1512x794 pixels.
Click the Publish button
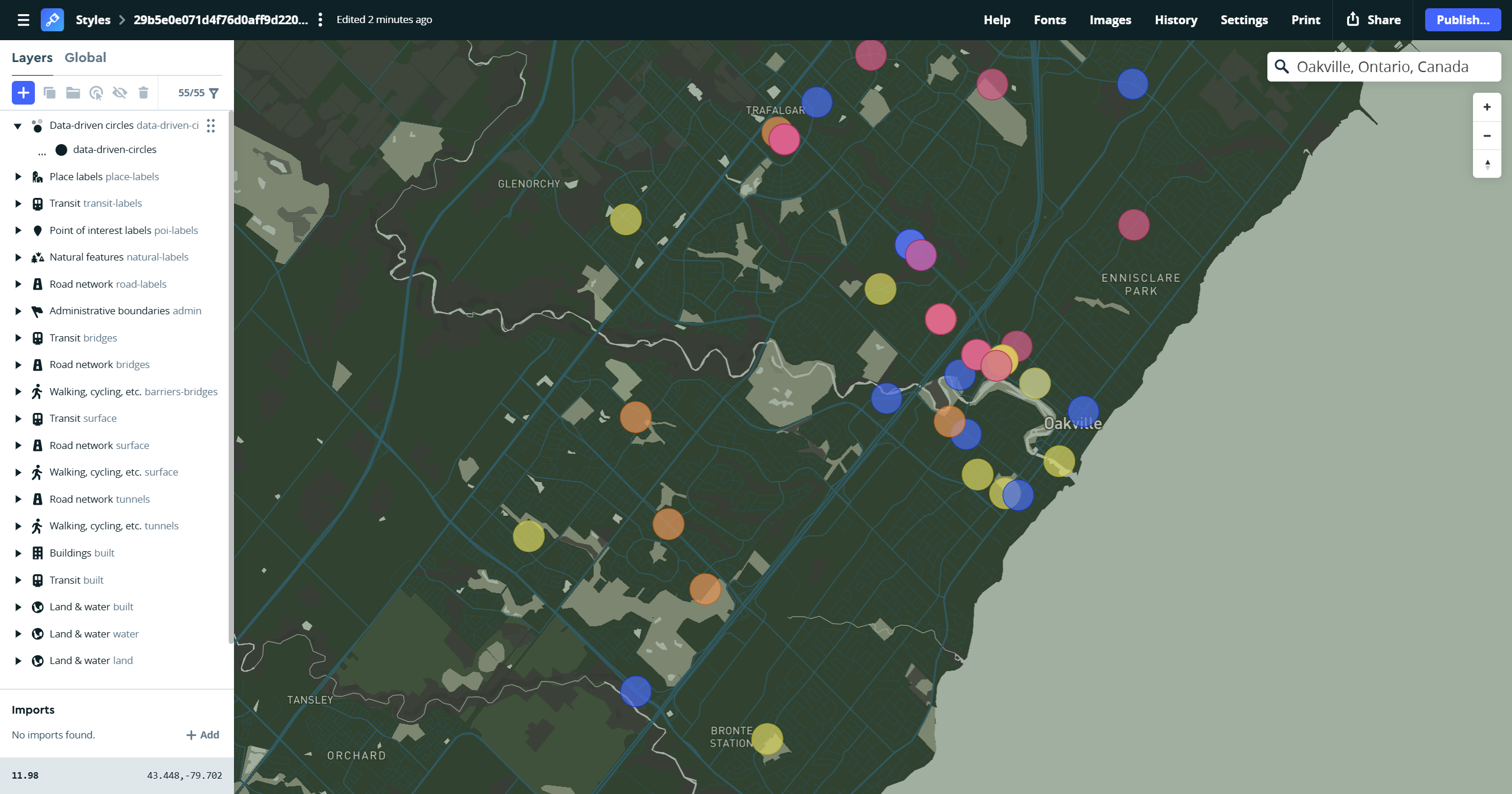click(x=1462, y=20)
